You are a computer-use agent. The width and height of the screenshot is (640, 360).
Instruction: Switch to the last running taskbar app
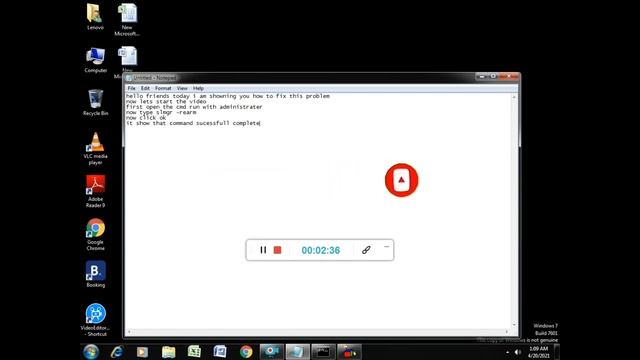(x=349, y=351)
